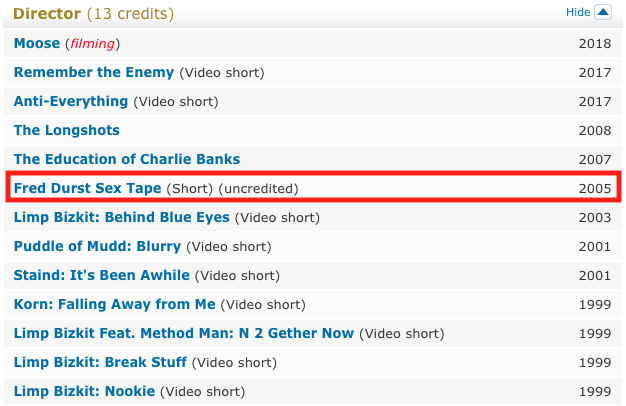Collapse the Director section with the arrow icon
Image resolution: width=626 pixels, height=406 pixels.
point(602,13)
